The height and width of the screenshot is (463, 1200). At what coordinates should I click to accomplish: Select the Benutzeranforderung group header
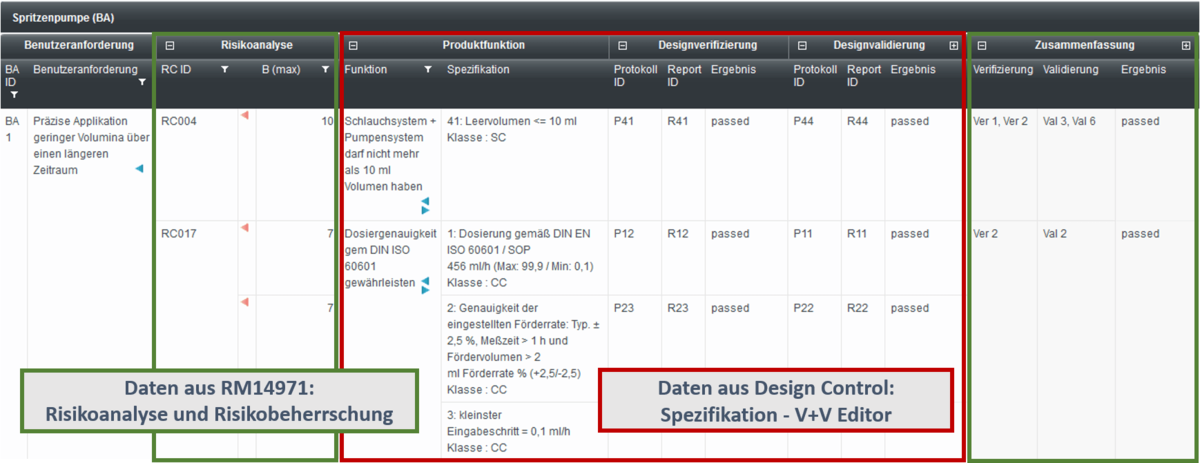[x=78, y=45]
